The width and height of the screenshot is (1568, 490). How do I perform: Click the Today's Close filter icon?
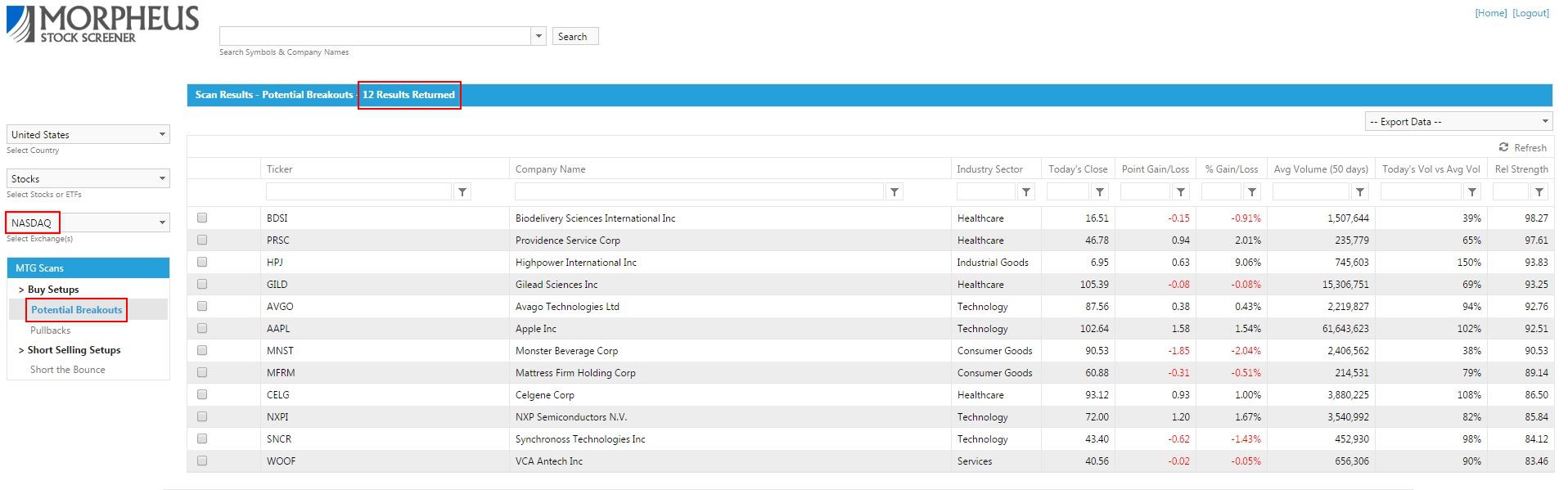click(x=1100, y=192)
